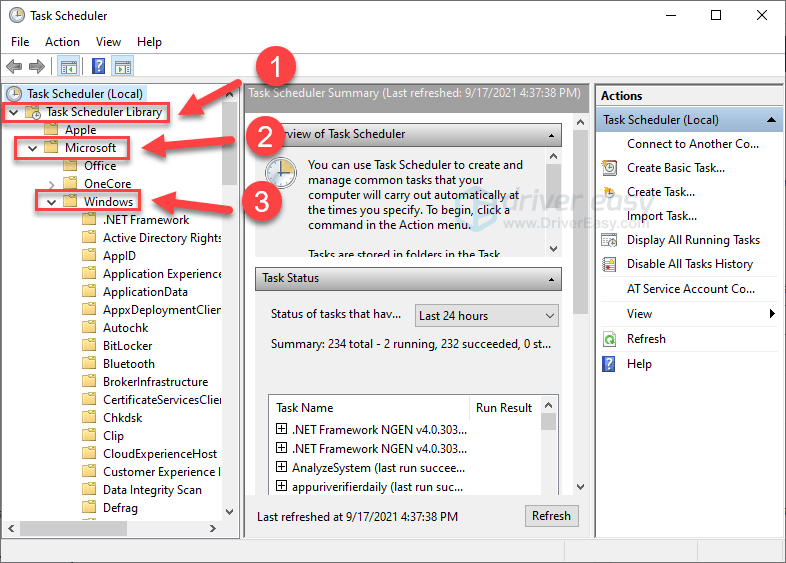Click the Refresh button at the bottom
Screen dimensions: 786x563
551,516
